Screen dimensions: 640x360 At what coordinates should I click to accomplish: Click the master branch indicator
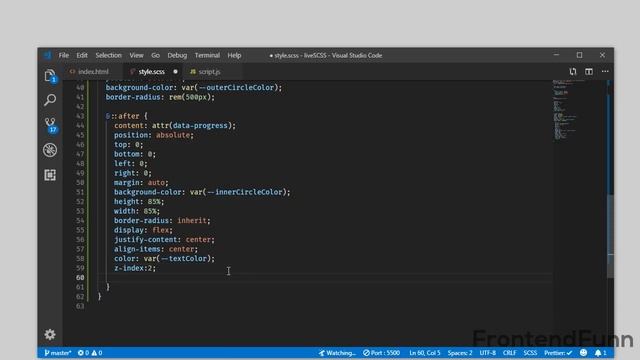pos(58,353)
